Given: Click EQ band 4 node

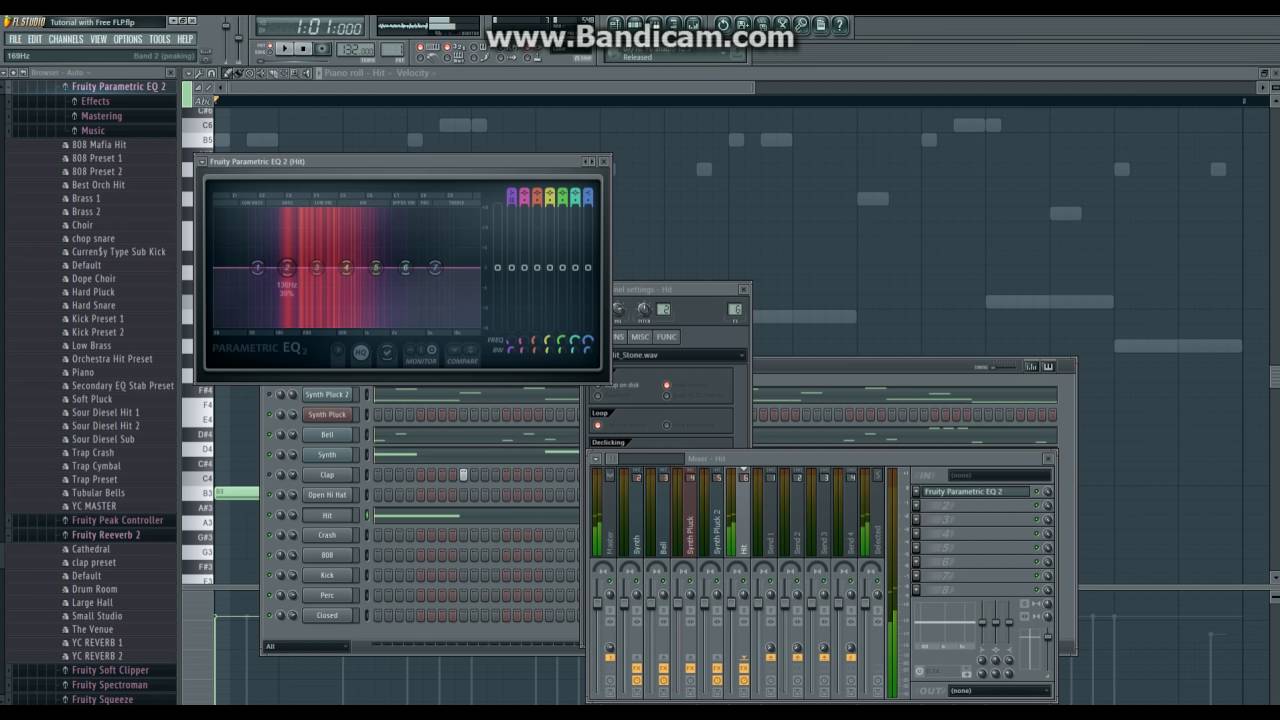Looking at the screenshot, I should (346, 267).
